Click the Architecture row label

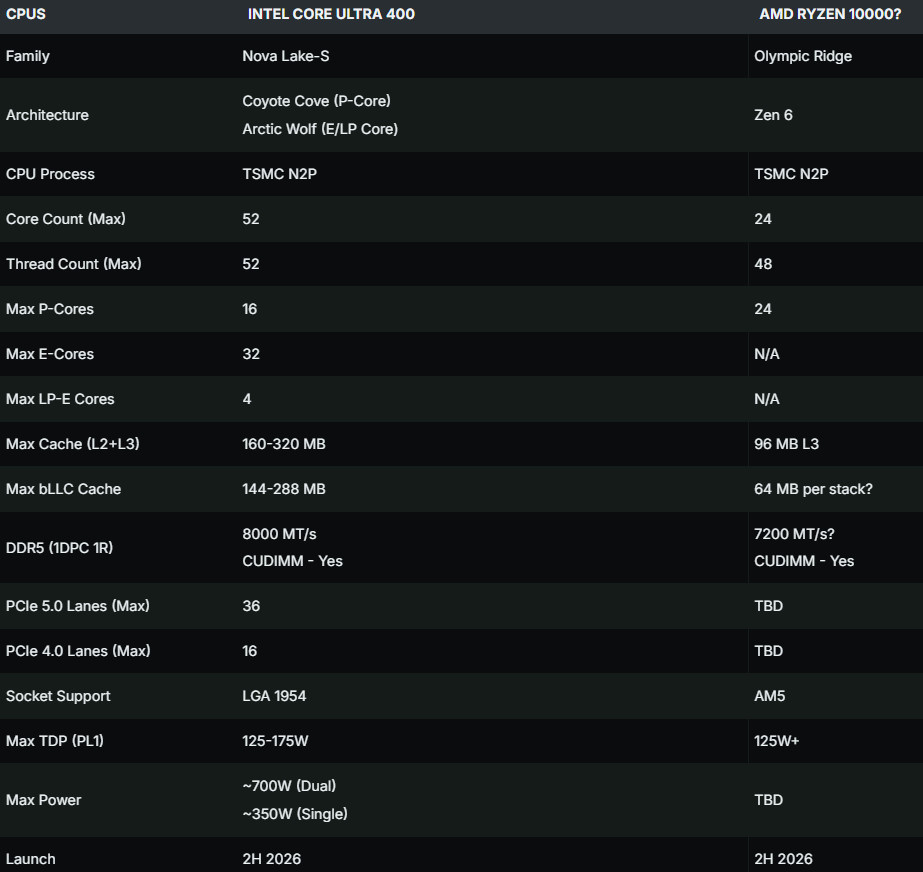pyautogui.click(x=47, y=115)
